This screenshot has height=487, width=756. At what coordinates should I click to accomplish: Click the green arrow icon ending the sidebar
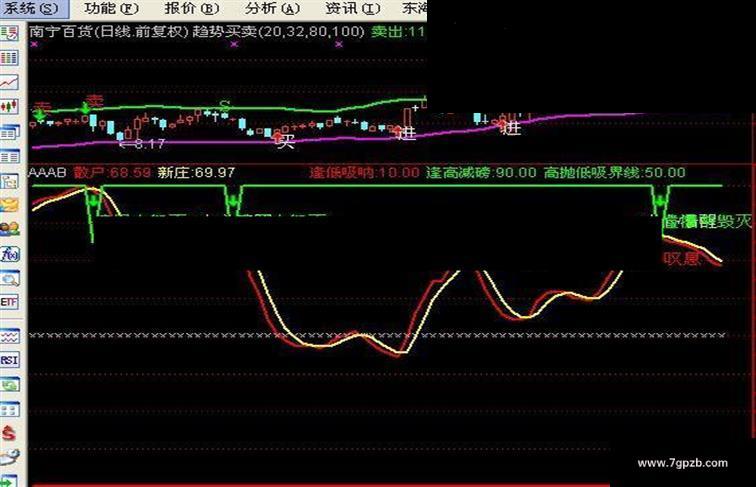tap(10, 481)
